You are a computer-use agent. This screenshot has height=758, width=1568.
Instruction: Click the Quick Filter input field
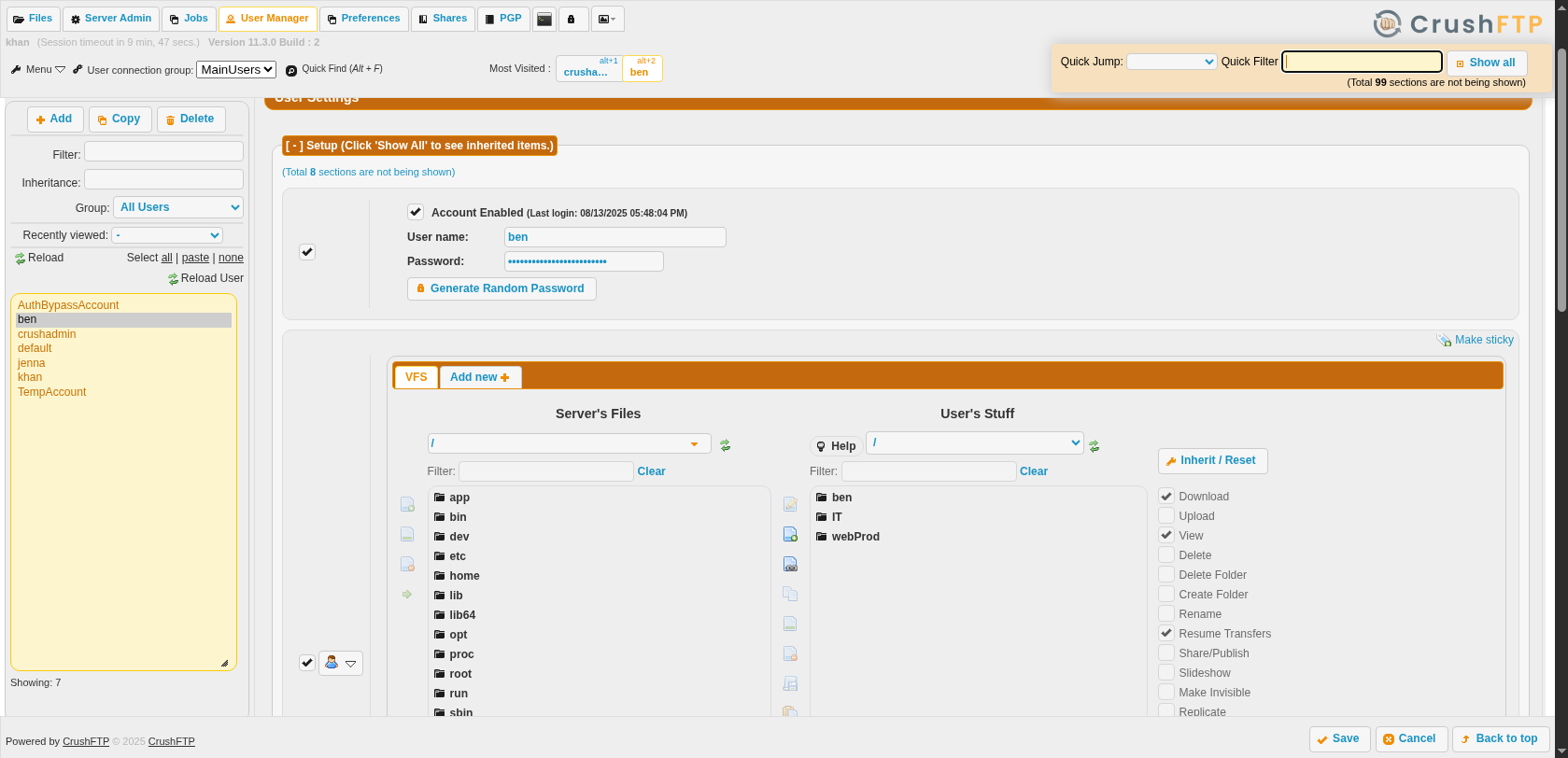1362,62
